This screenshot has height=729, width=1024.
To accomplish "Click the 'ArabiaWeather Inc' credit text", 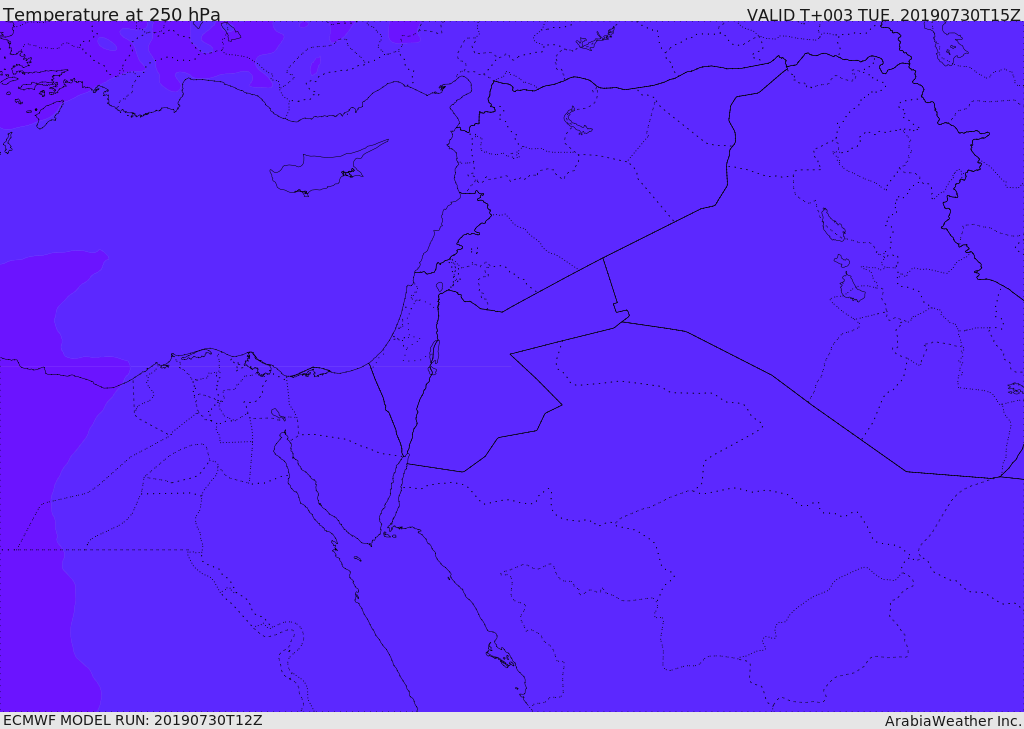I will pos(952,721).
